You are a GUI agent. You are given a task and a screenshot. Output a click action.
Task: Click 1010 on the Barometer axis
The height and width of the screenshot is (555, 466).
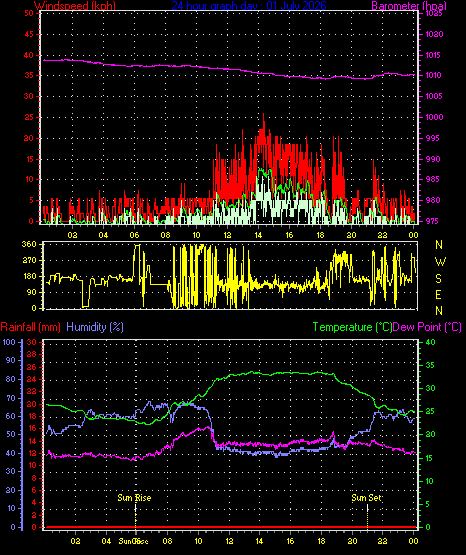click(433, 75)
